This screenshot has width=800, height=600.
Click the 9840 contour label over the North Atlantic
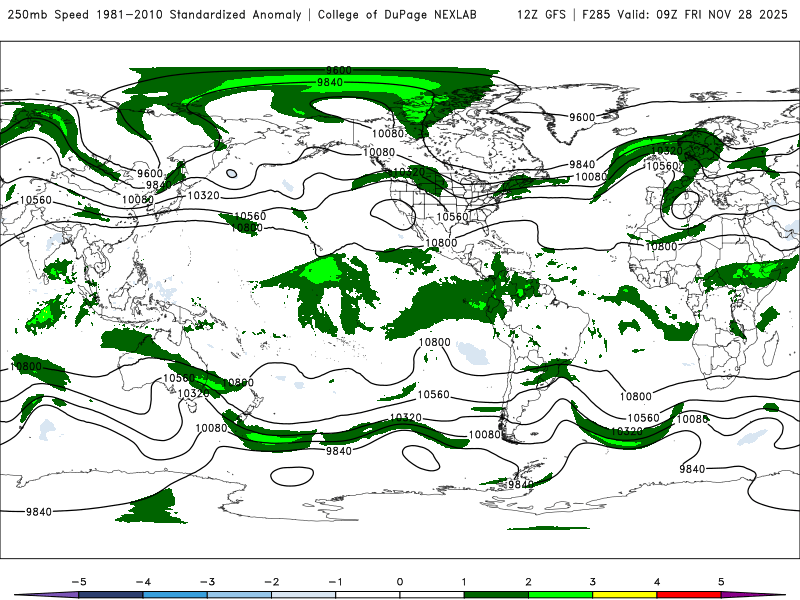tap(582, 164)
